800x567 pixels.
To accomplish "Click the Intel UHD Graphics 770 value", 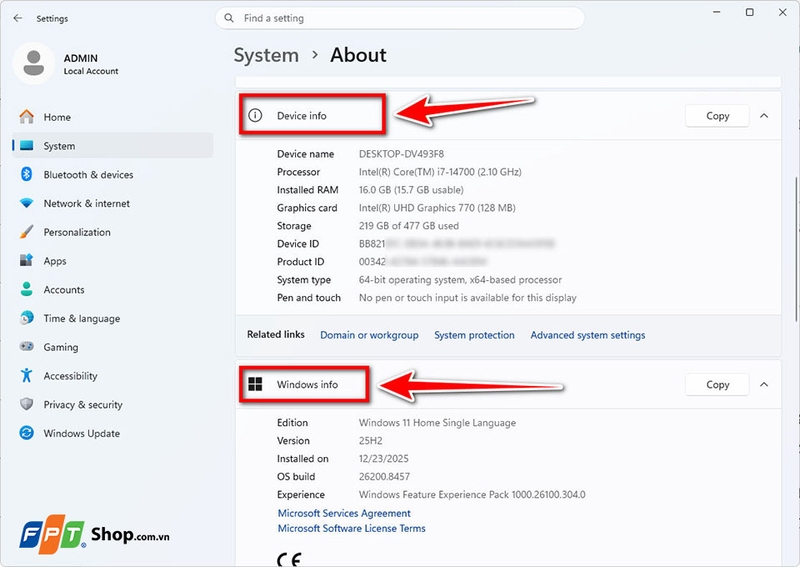I will [x=437, y=208].
